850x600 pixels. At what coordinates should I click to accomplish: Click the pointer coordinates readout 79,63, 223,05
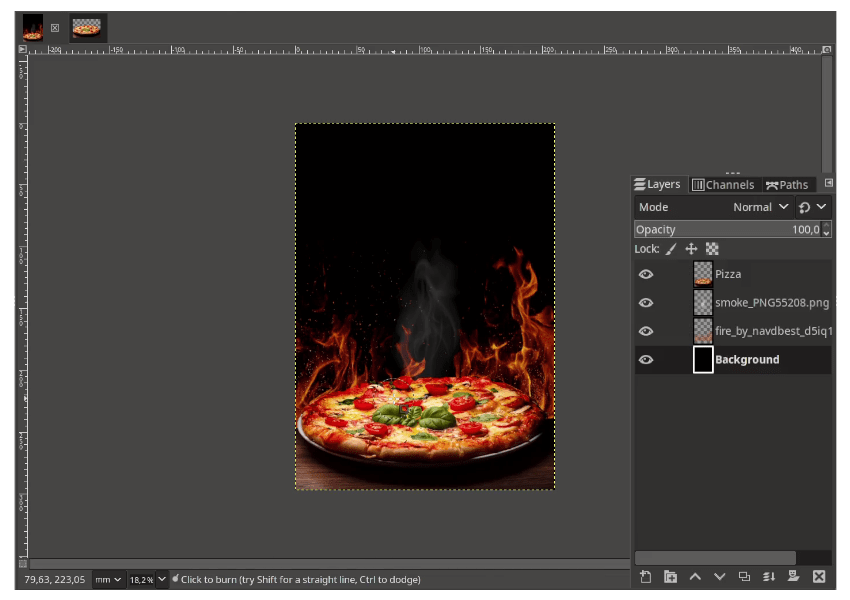coord(55,579)
